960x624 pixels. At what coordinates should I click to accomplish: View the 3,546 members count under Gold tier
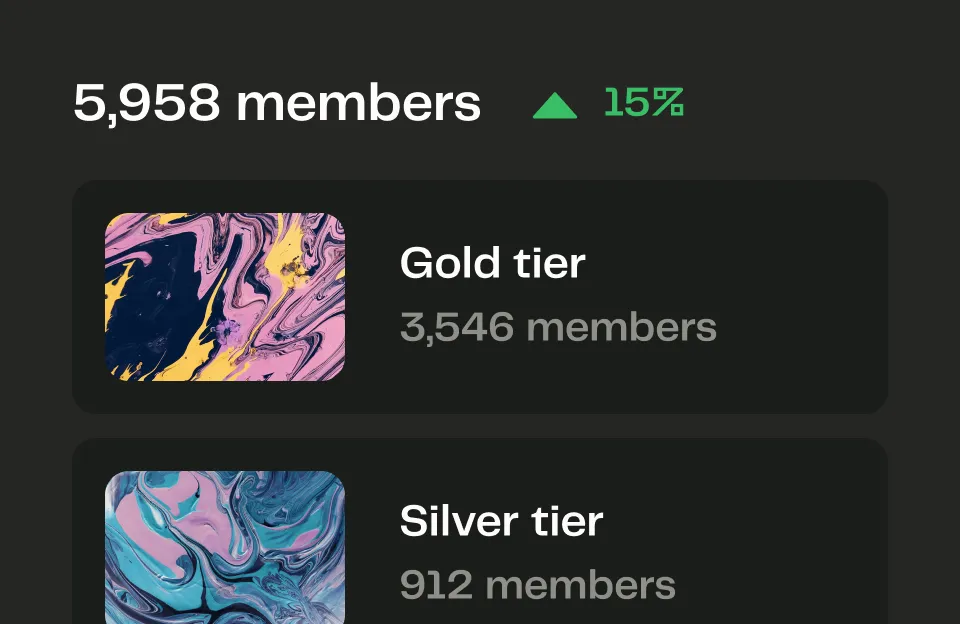(558, 327)
